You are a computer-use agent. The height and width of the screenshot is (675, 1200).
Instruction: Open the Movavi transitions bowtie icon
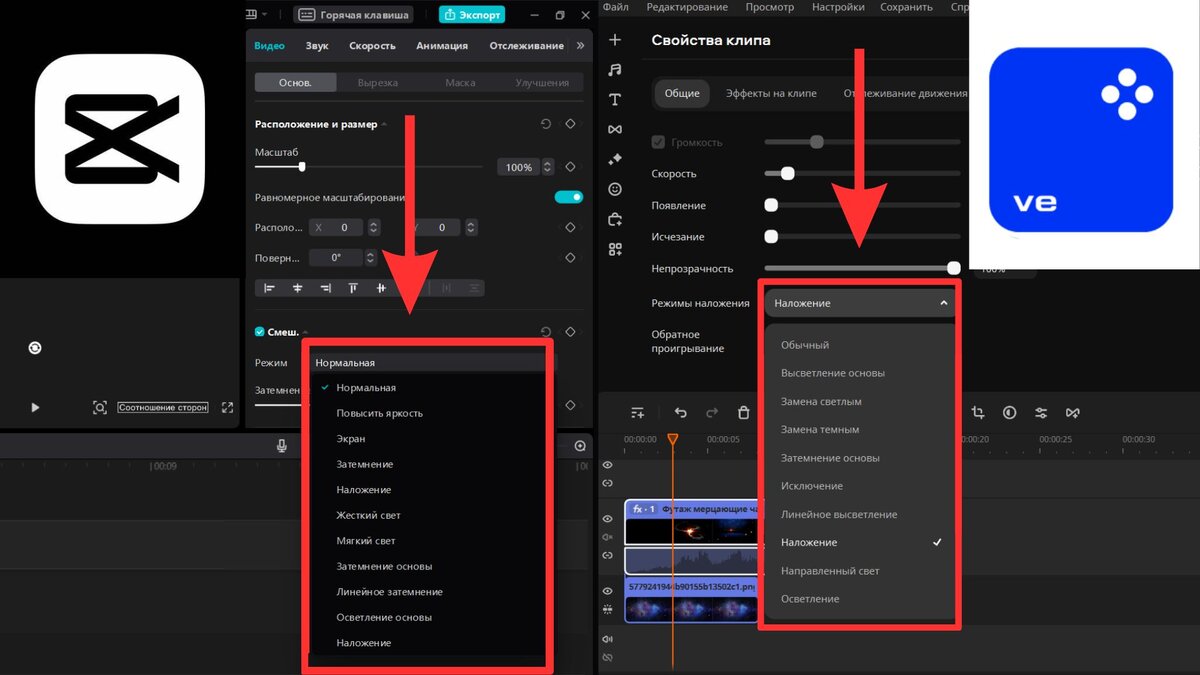(615, 129)
